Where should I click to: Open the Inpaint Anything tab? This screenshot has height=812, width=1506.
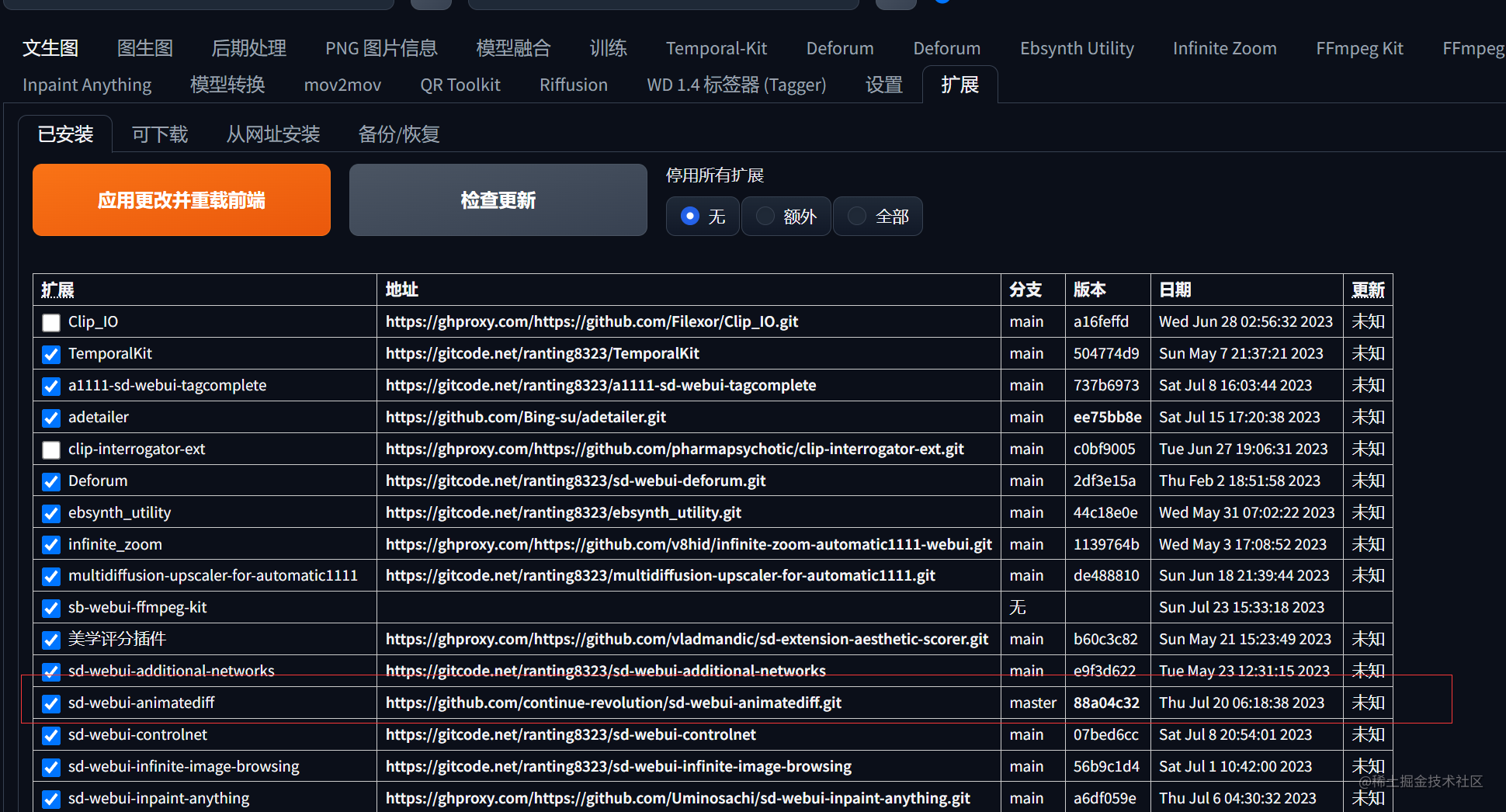(x=87, y=85)
